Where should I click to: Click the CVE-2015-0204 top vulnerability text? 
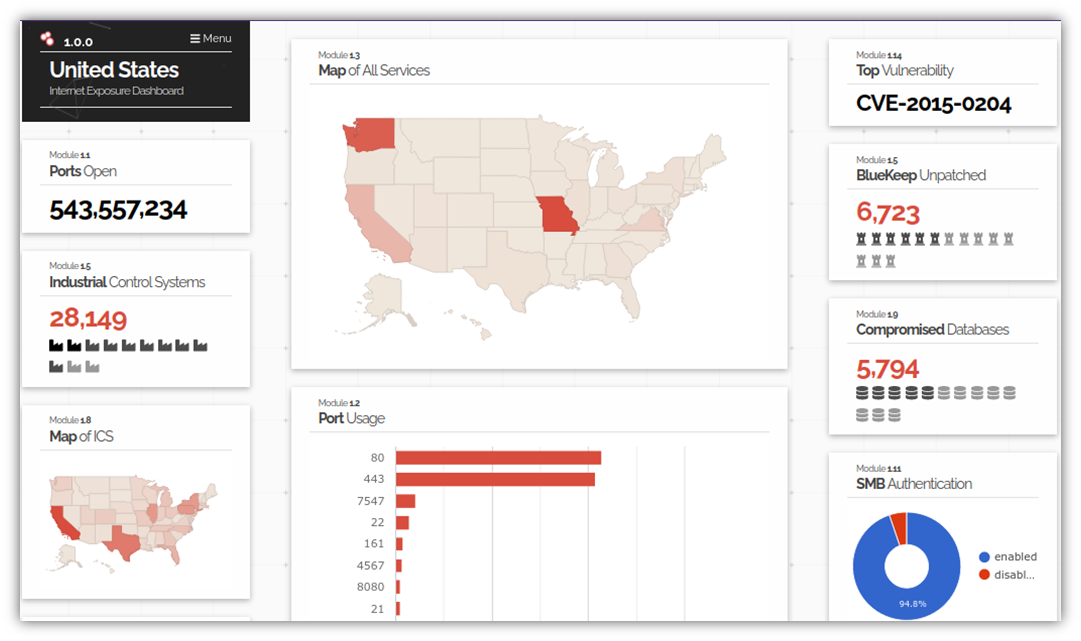[x=933, y=104]
